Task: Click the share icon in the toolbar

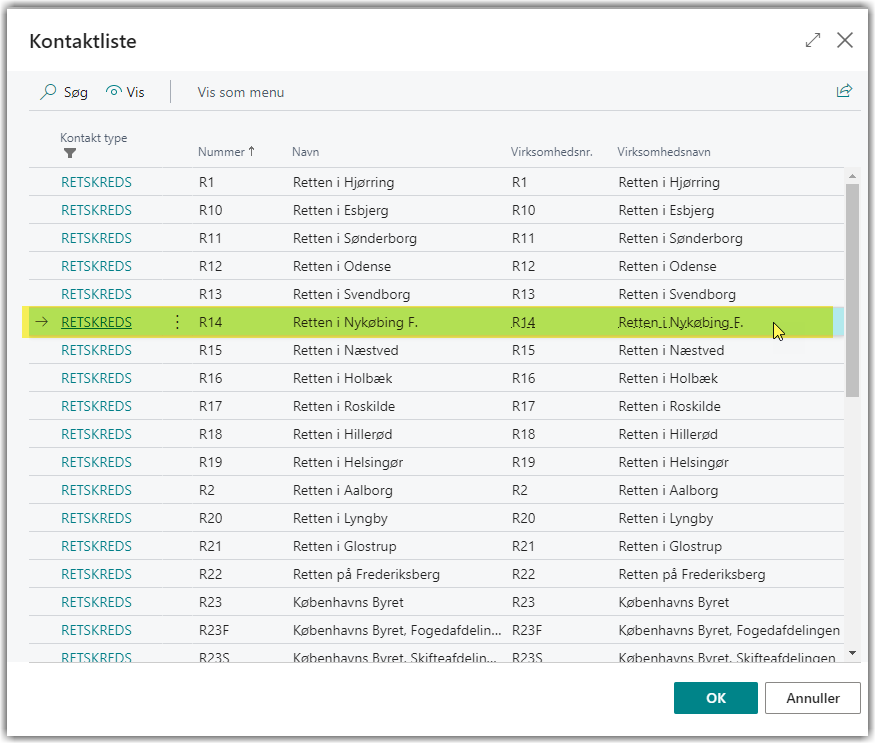Action: 844,90
